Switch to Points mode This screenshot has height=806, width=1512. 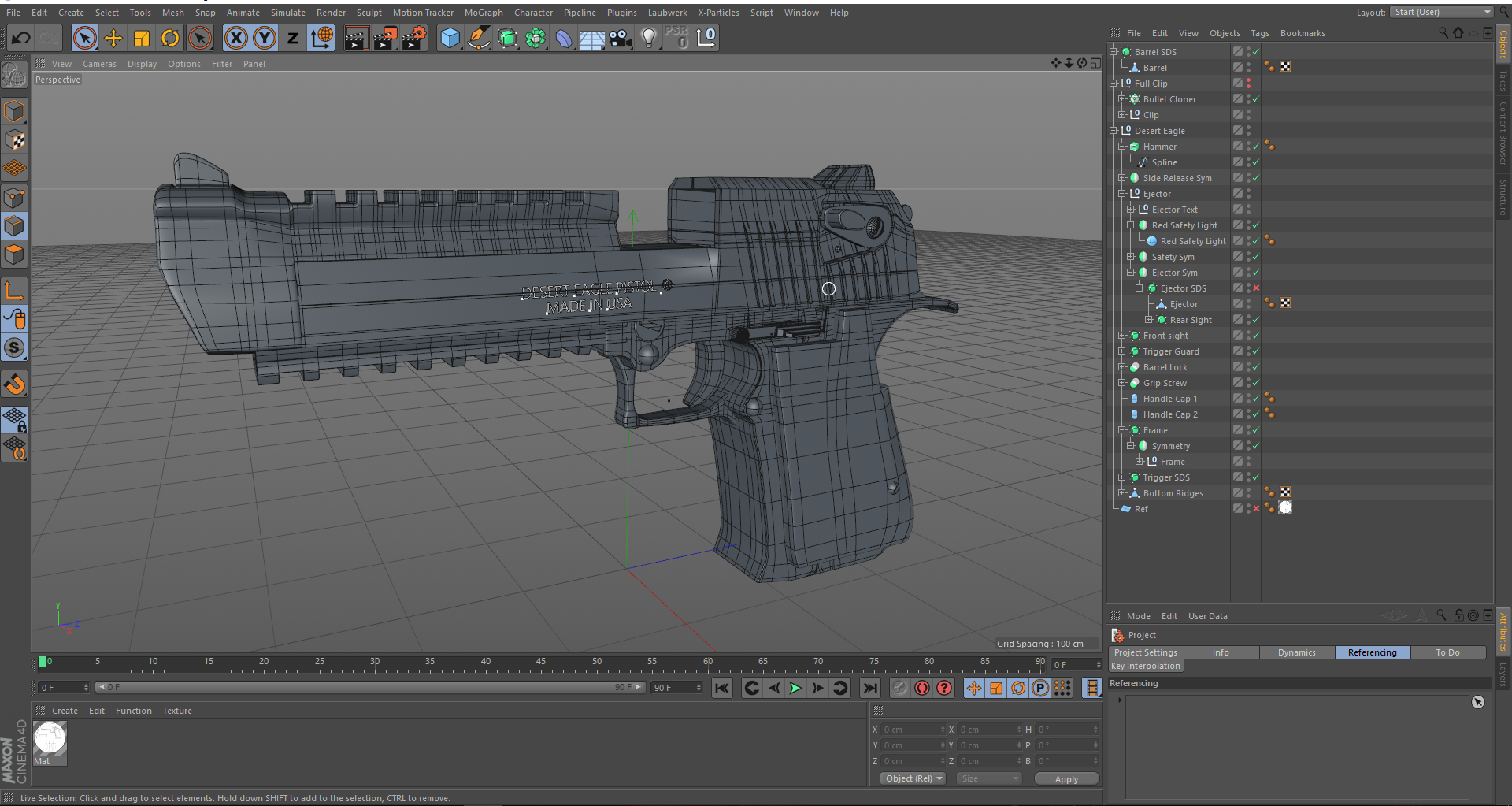click(14, 198)
